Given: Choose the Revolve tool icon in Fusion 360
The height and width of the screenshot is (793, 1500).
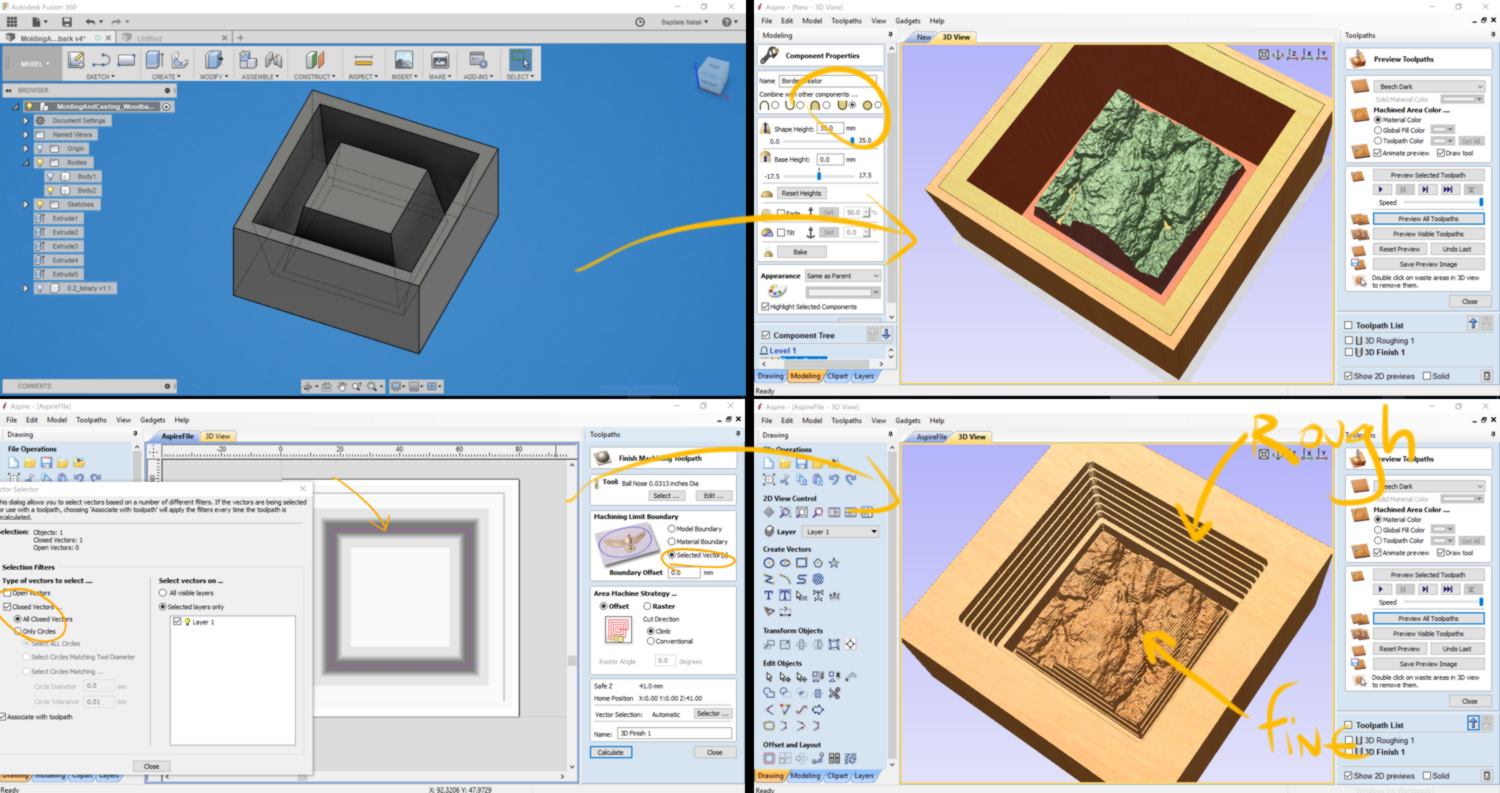Looking at the screenshot, I should (181, 60).
